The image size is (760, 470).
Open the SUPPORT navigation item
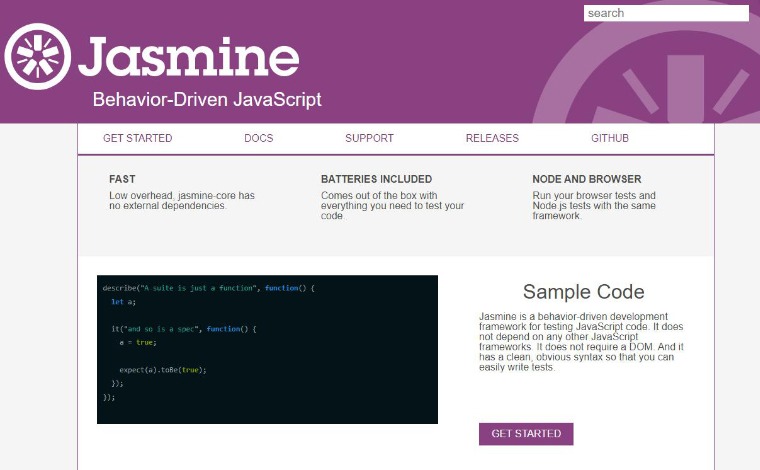369,138
